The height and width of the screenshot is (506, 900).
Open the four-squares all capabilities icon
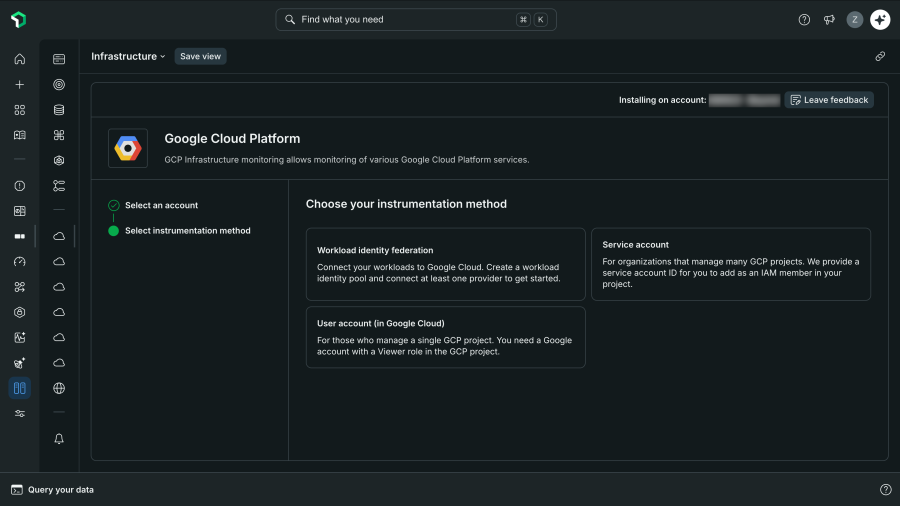coord(20,110)
